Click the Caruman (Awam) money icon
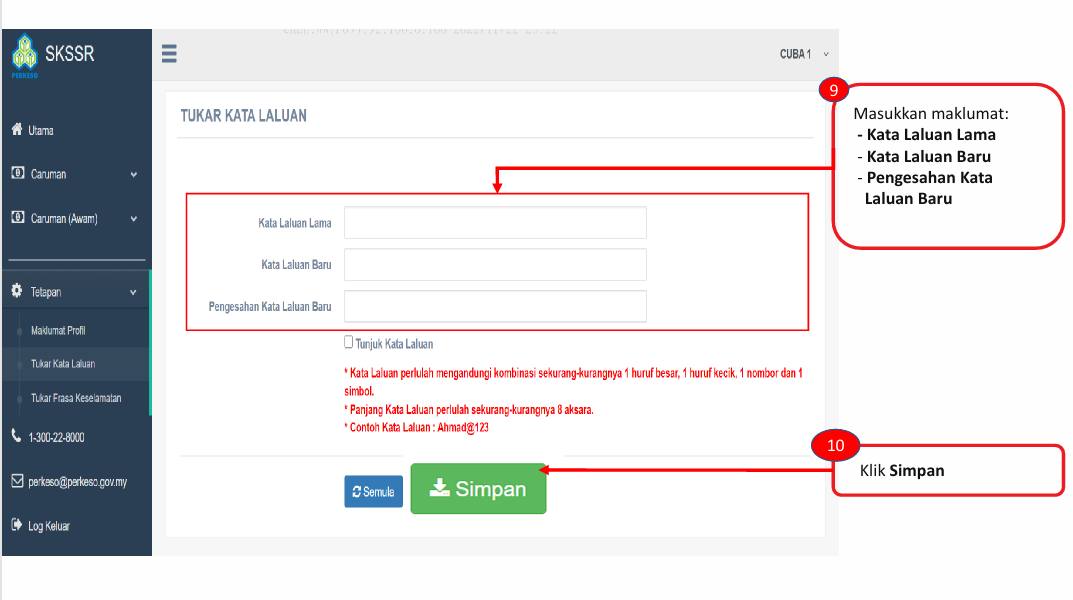The image size is (1073, 600). tap(18, 218)
